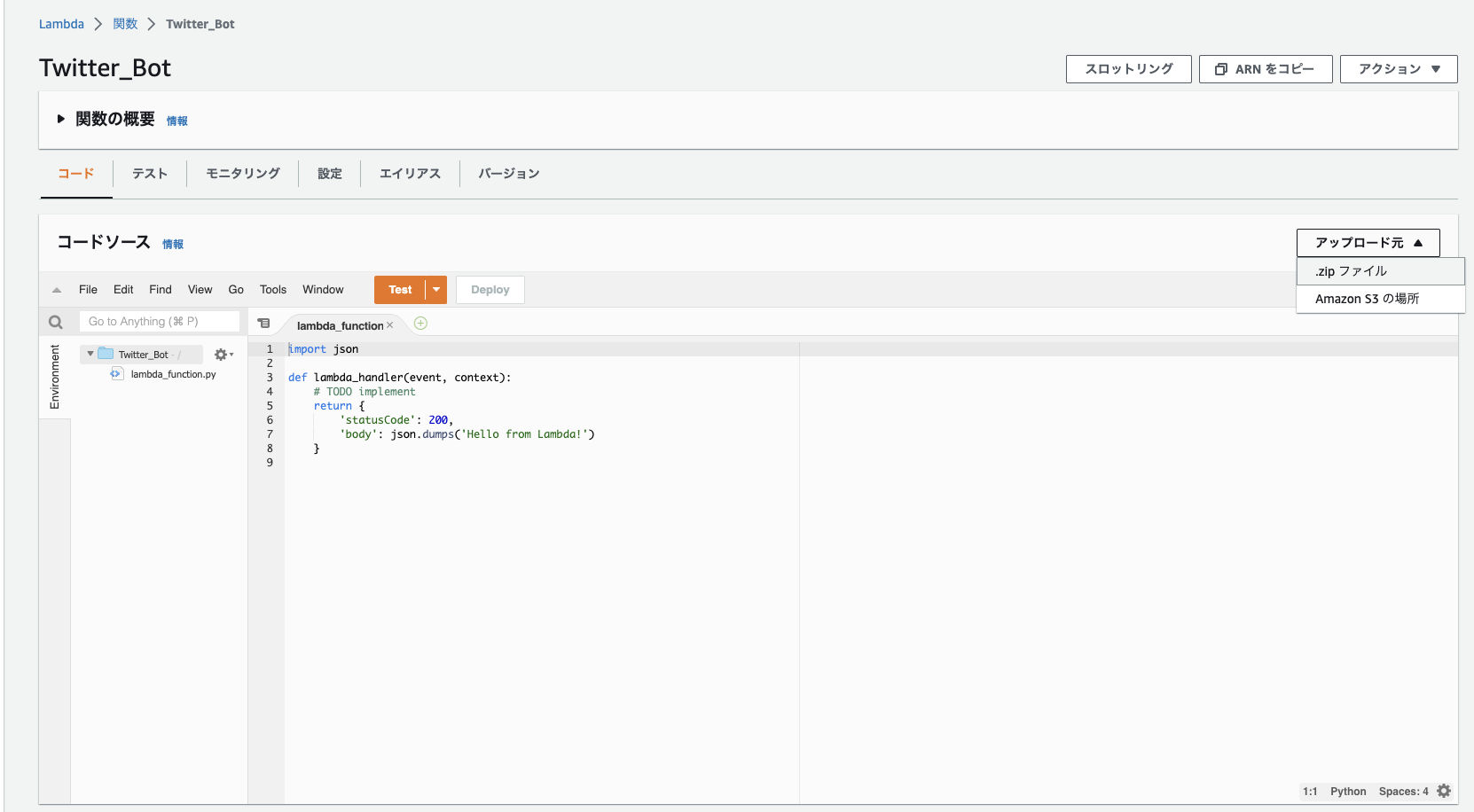Click the Python language selector in status bar

[1348, 792]
